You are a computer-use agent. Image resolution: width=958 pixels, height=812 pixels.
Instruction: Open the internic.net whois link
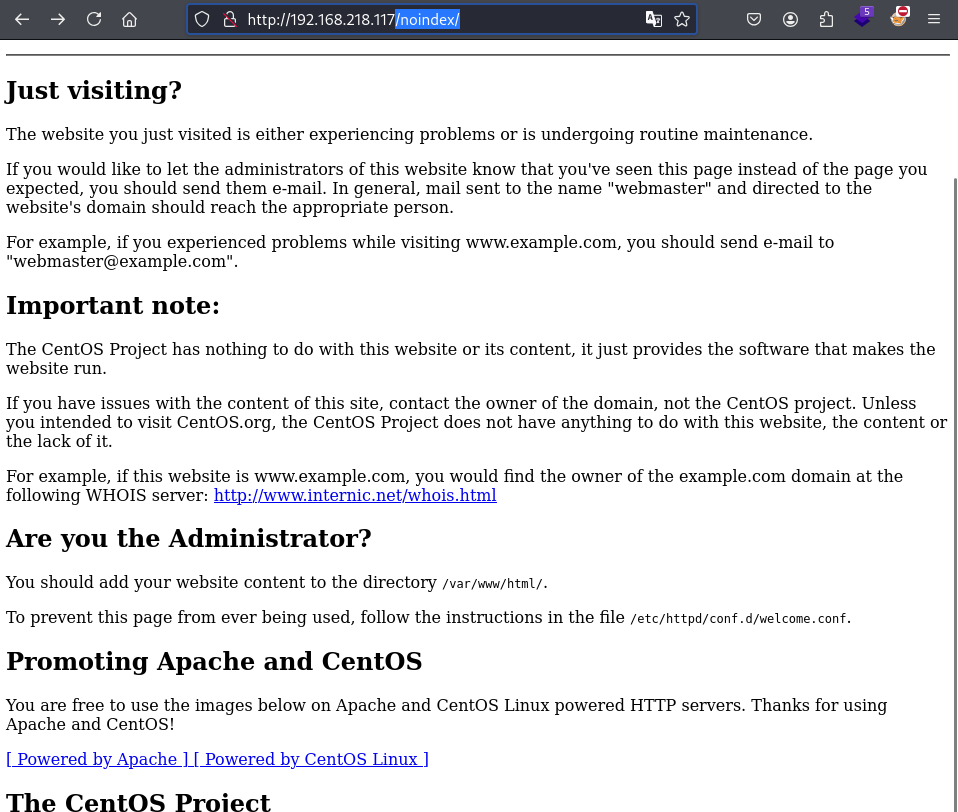point(355,496)
